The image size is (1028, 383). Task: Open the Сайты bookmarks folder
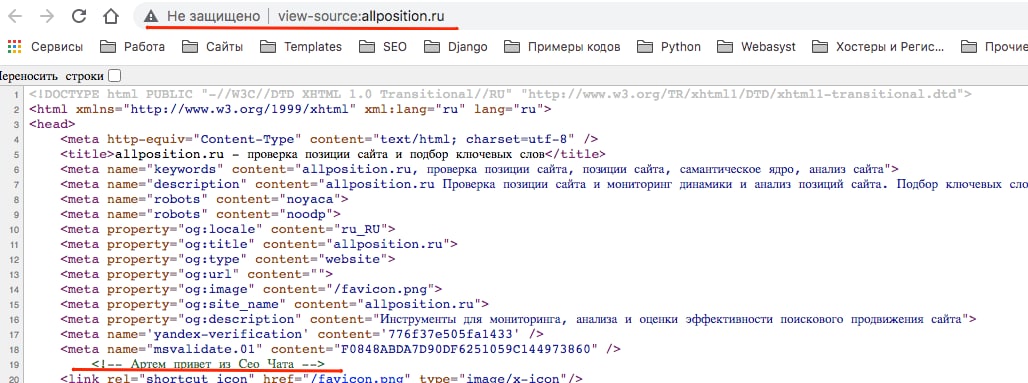212,47
